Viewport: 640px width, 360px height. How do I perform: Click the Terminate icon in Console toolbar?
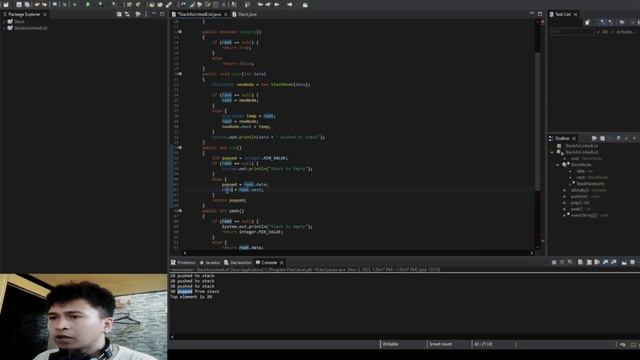554,262
